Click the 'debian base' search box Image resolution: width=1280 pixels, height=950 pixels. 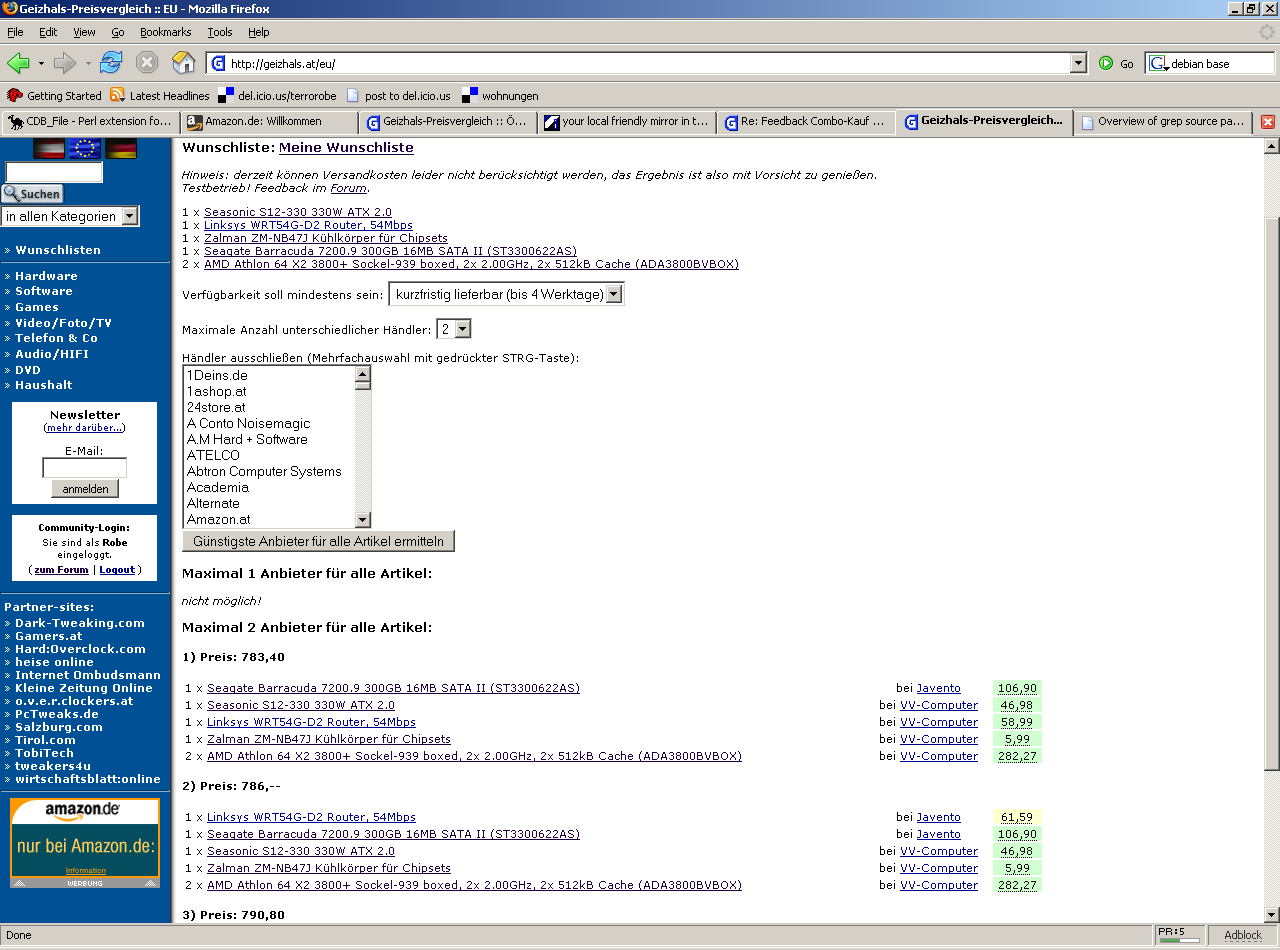(x=1221, y=63)
